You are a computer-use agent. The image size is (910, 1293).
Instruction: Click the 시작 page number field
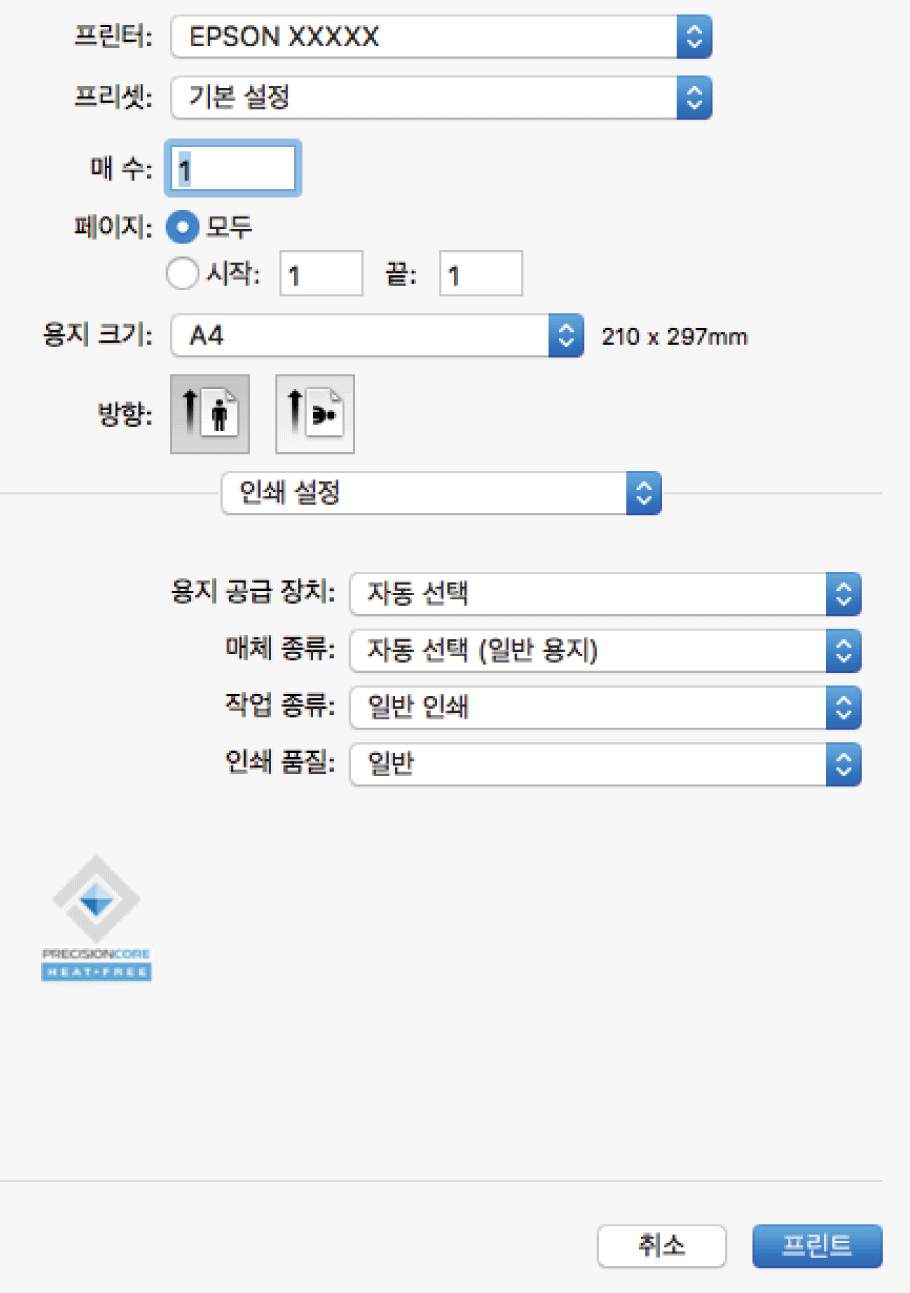pos(321,274)
